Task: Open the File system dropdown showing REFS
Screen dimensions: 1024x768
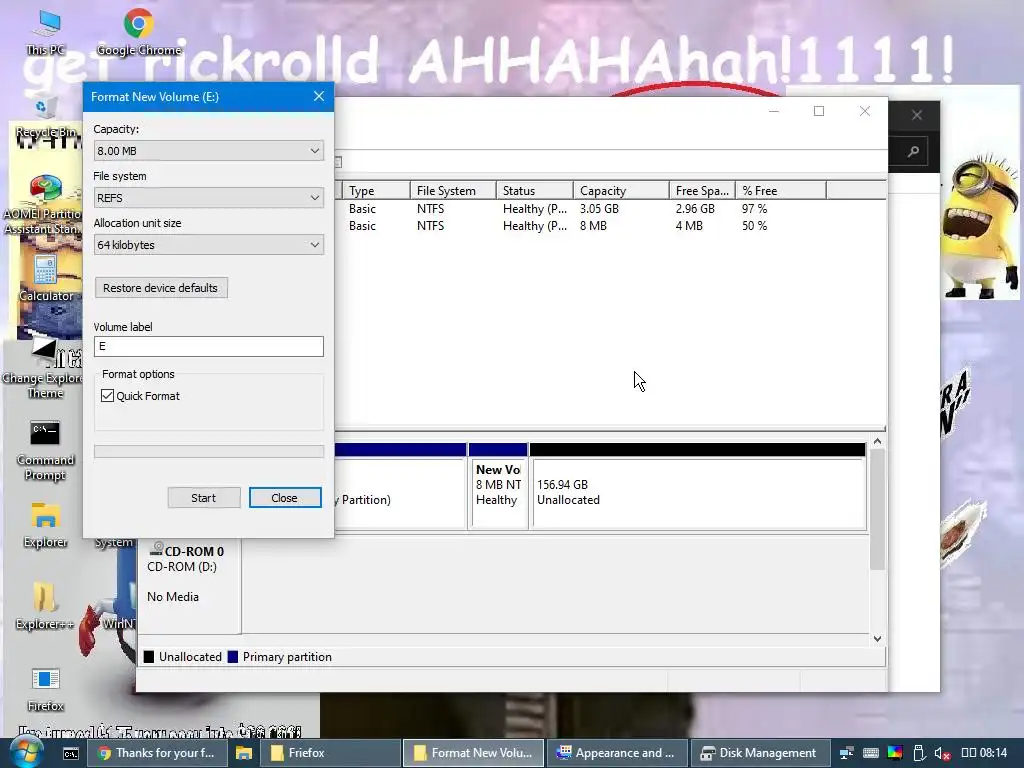Action: click(208, 198)
